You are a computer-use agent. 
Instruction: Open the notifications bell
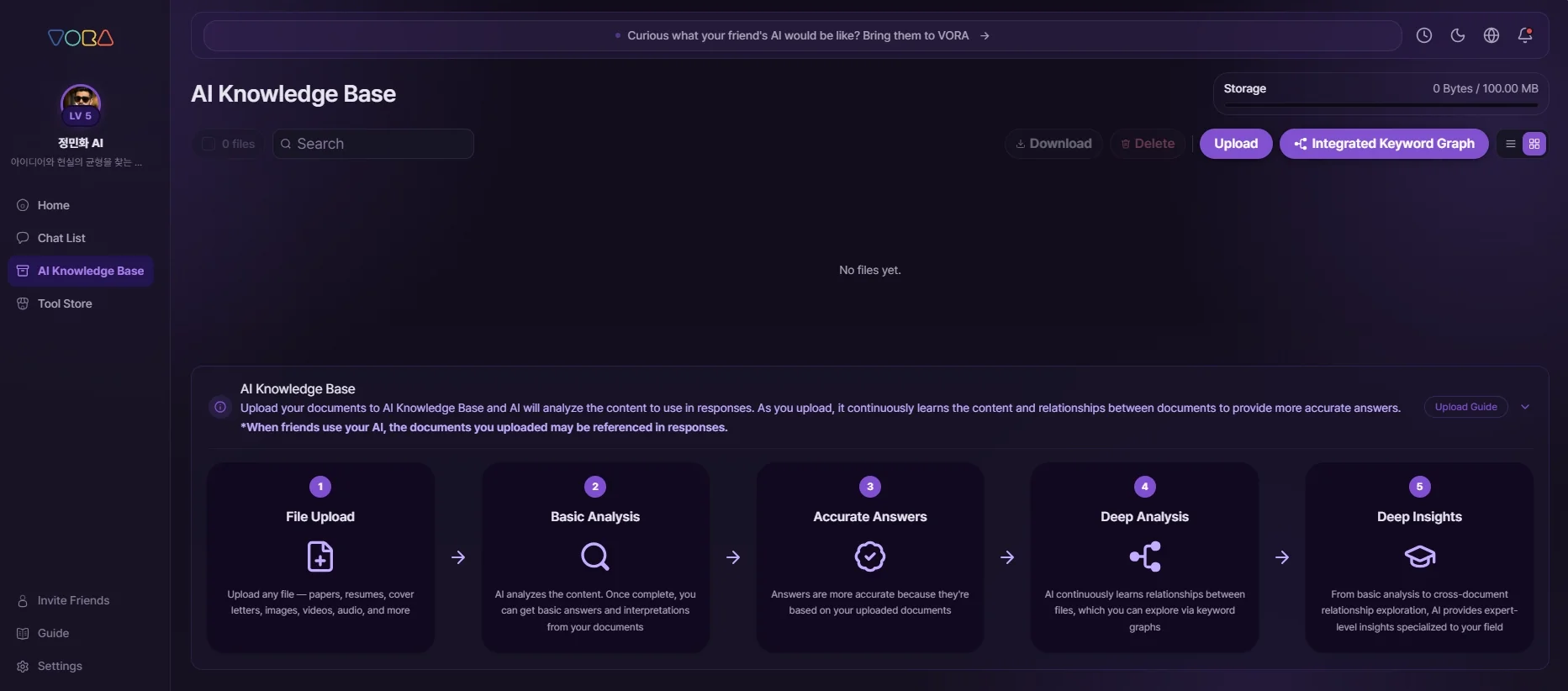1524,35
